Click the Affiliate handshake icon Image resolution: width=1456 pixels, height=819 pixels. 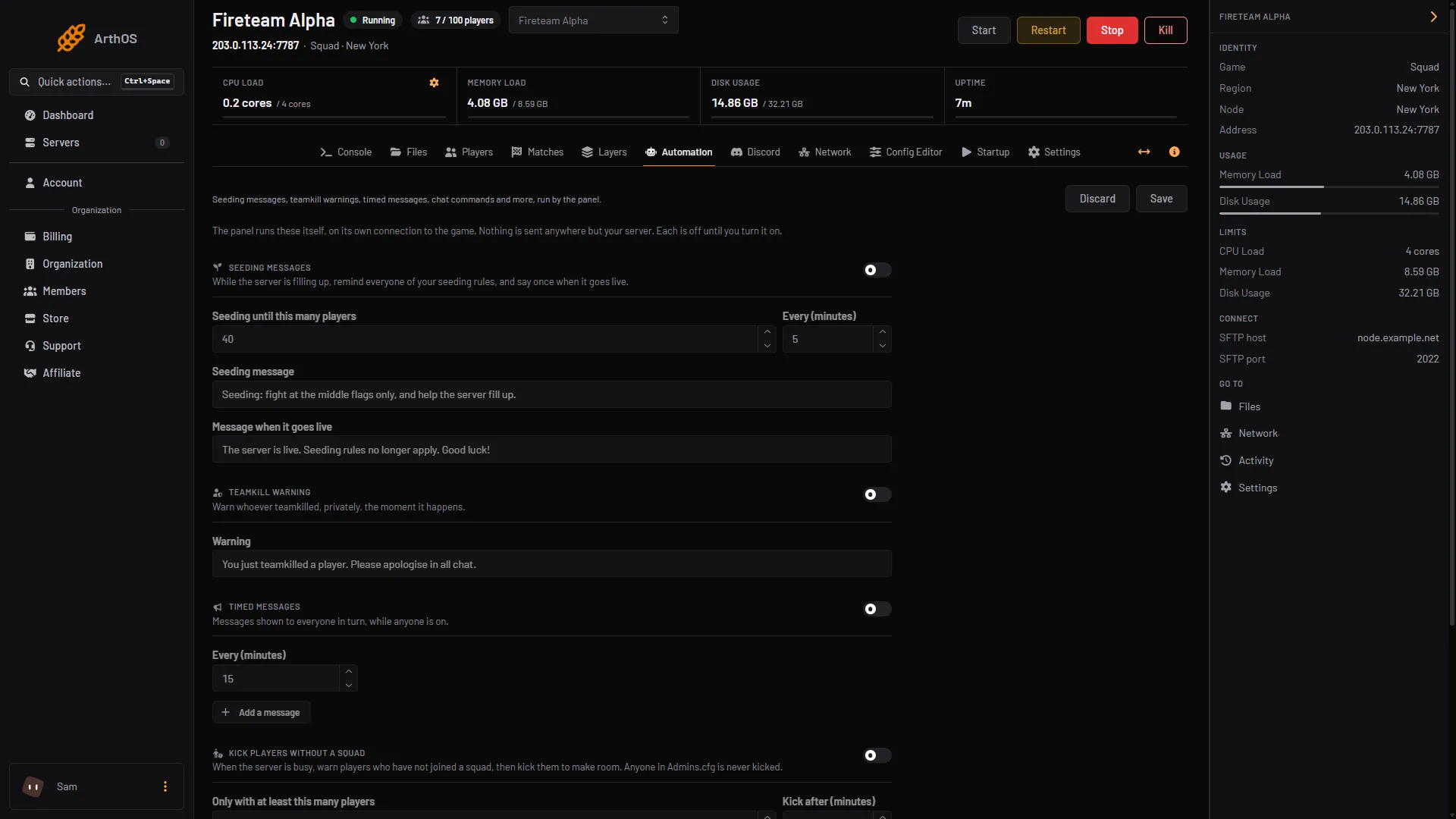click(30, 373)
